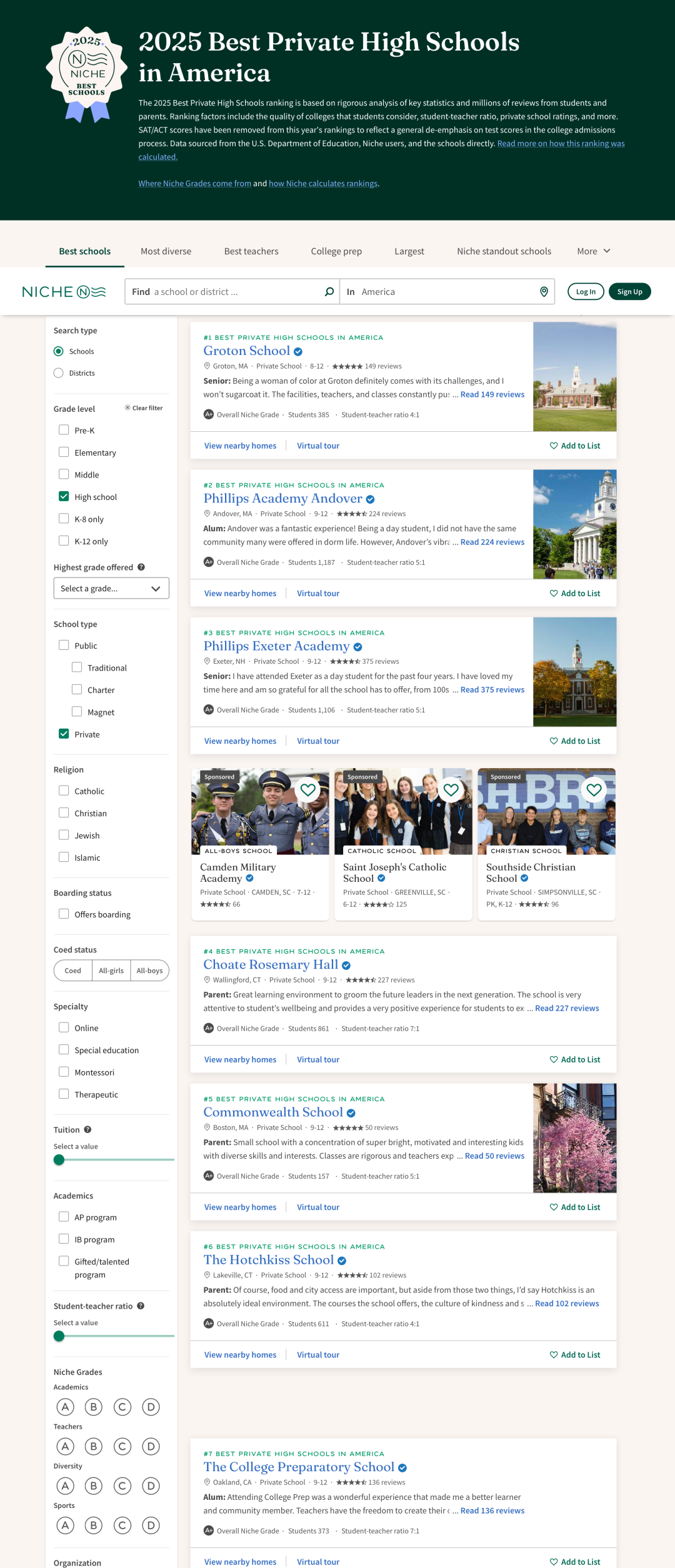675x1568 pixels.
Task: Open the College prep tab
Action: pos(336,251)
